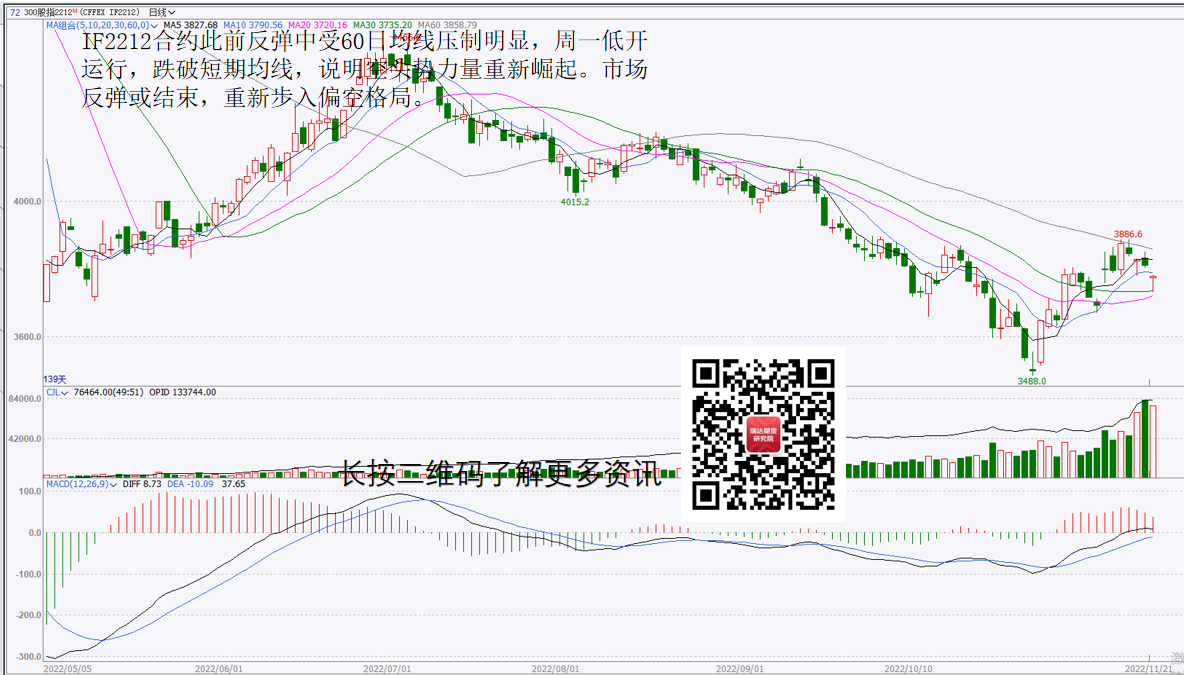The width and height of the screenshot is (1185, 675).
Task: Click the 3886.6 high price marker
Action: coord(1128,234)
